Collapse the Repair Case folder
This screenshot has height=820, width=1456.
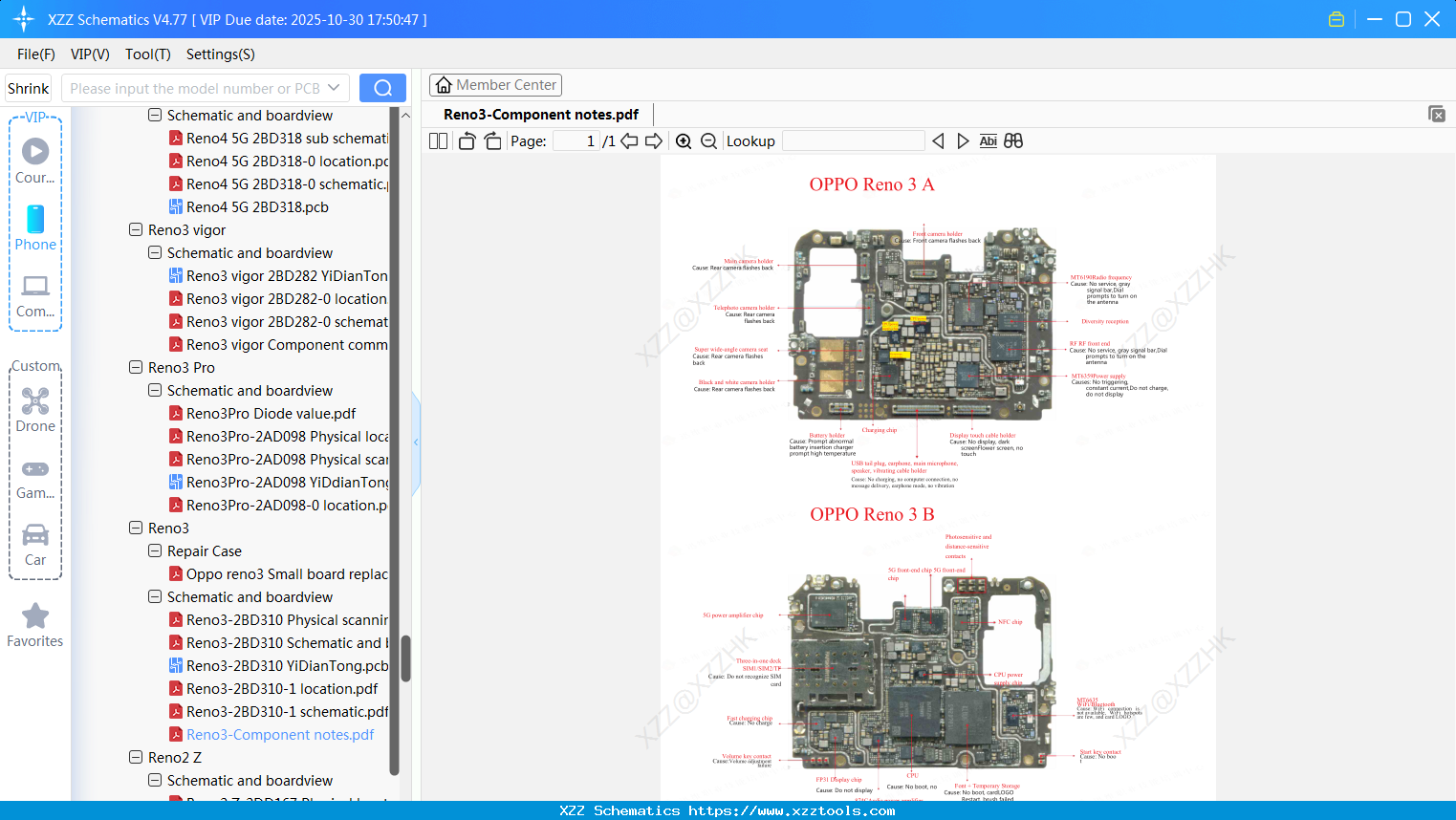[155, 550]
